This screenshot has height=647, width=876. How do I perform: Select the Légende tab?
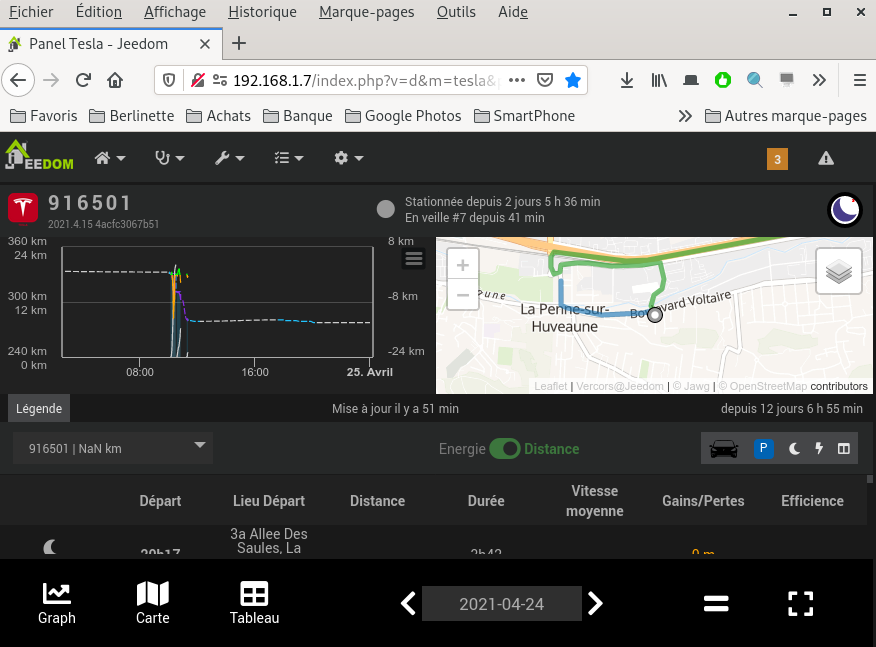[x=39, y=408]
